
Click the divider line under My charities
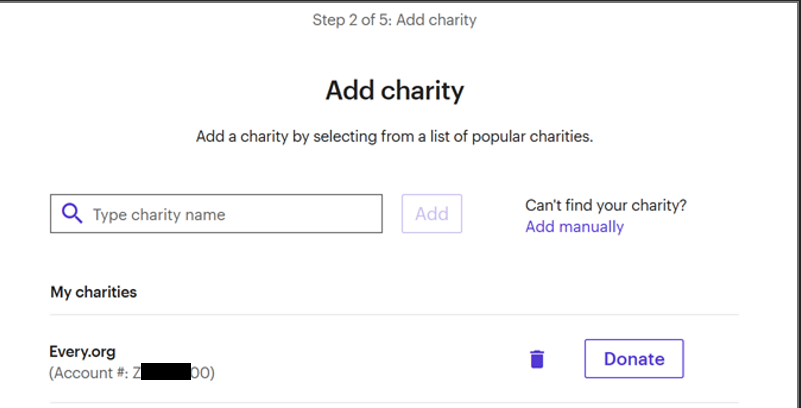(394, 315)
